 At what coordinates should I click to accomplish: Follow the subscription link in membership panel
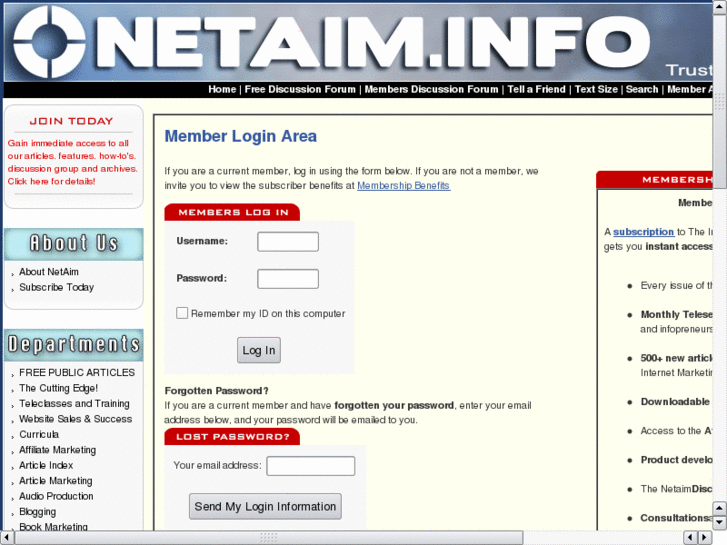(x=644, y=232)
